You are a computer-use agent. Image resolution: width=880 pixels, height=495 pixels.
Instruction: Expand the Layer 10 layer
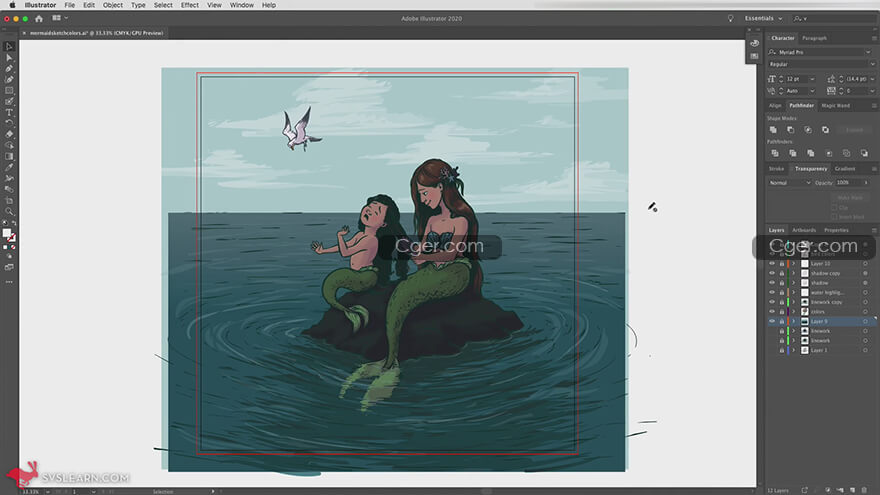(x=794, y=264)
